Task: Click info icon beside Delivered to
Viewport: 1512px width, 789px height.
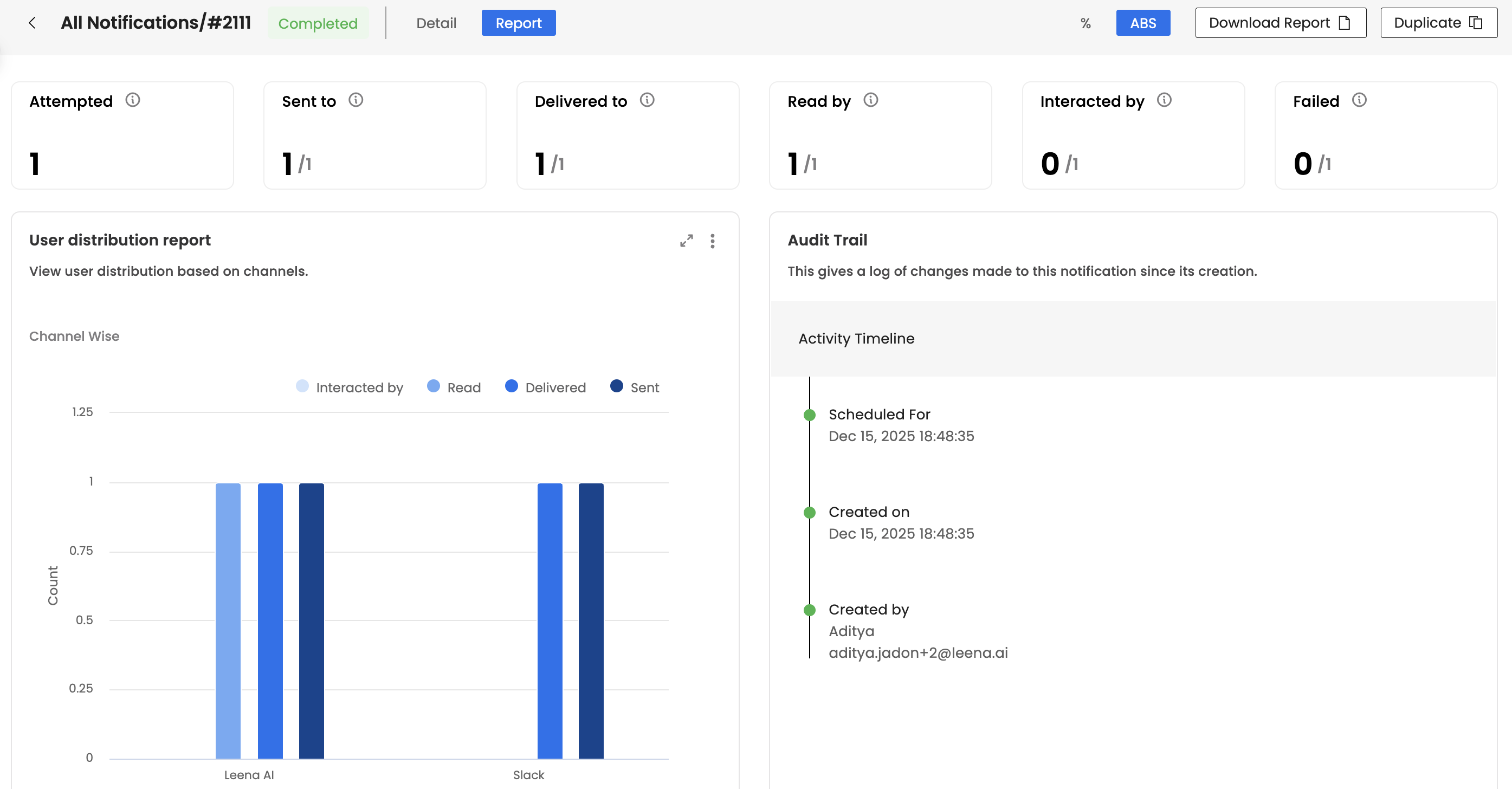Action: [x=647, y=100]
